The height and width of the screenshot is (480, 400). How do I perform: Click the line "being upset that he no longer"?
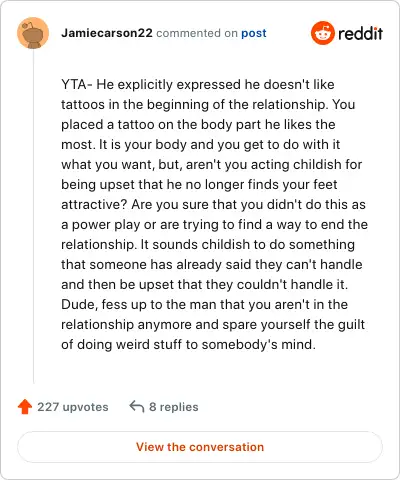(x=199, y=185)
